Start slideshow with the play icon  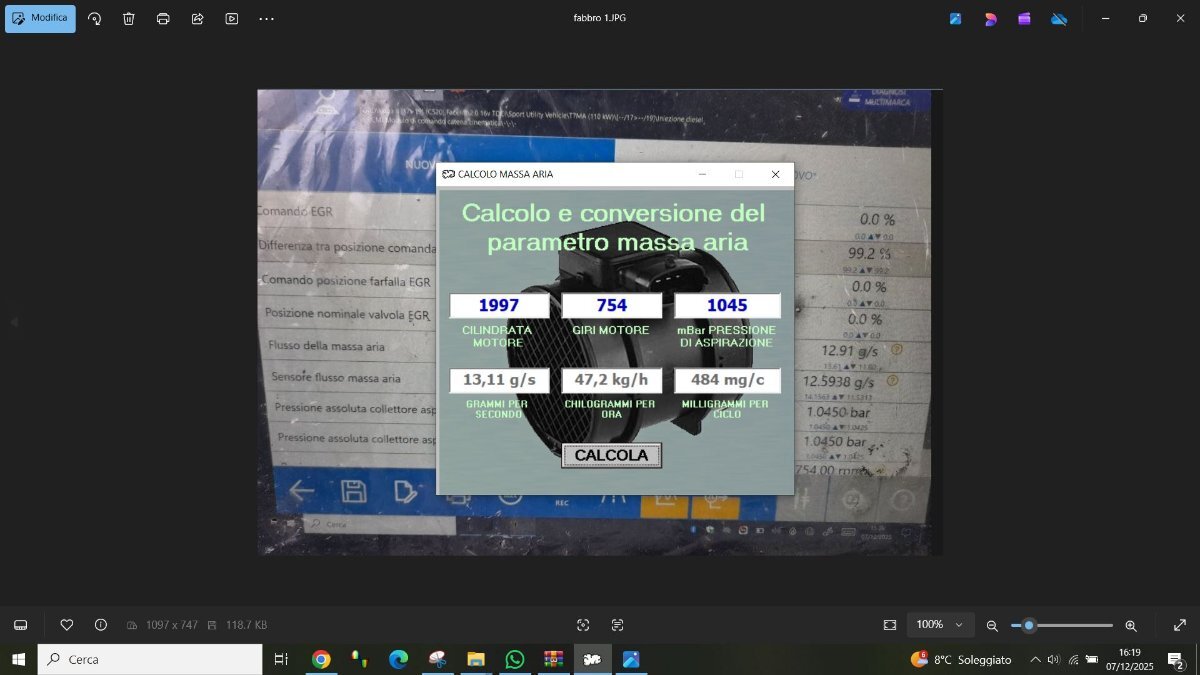tap(232, 18)
